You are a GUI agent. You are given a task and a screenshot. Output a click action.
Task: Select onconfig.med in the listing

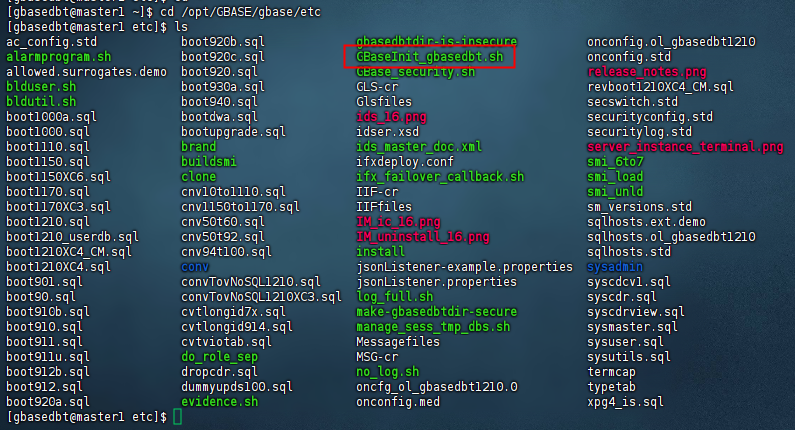(398, 402)
